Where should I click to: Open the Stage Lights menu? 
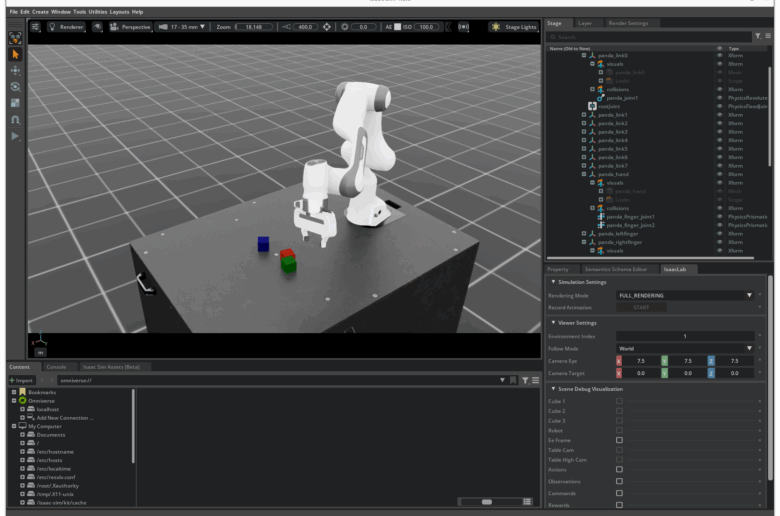point(513,27)
